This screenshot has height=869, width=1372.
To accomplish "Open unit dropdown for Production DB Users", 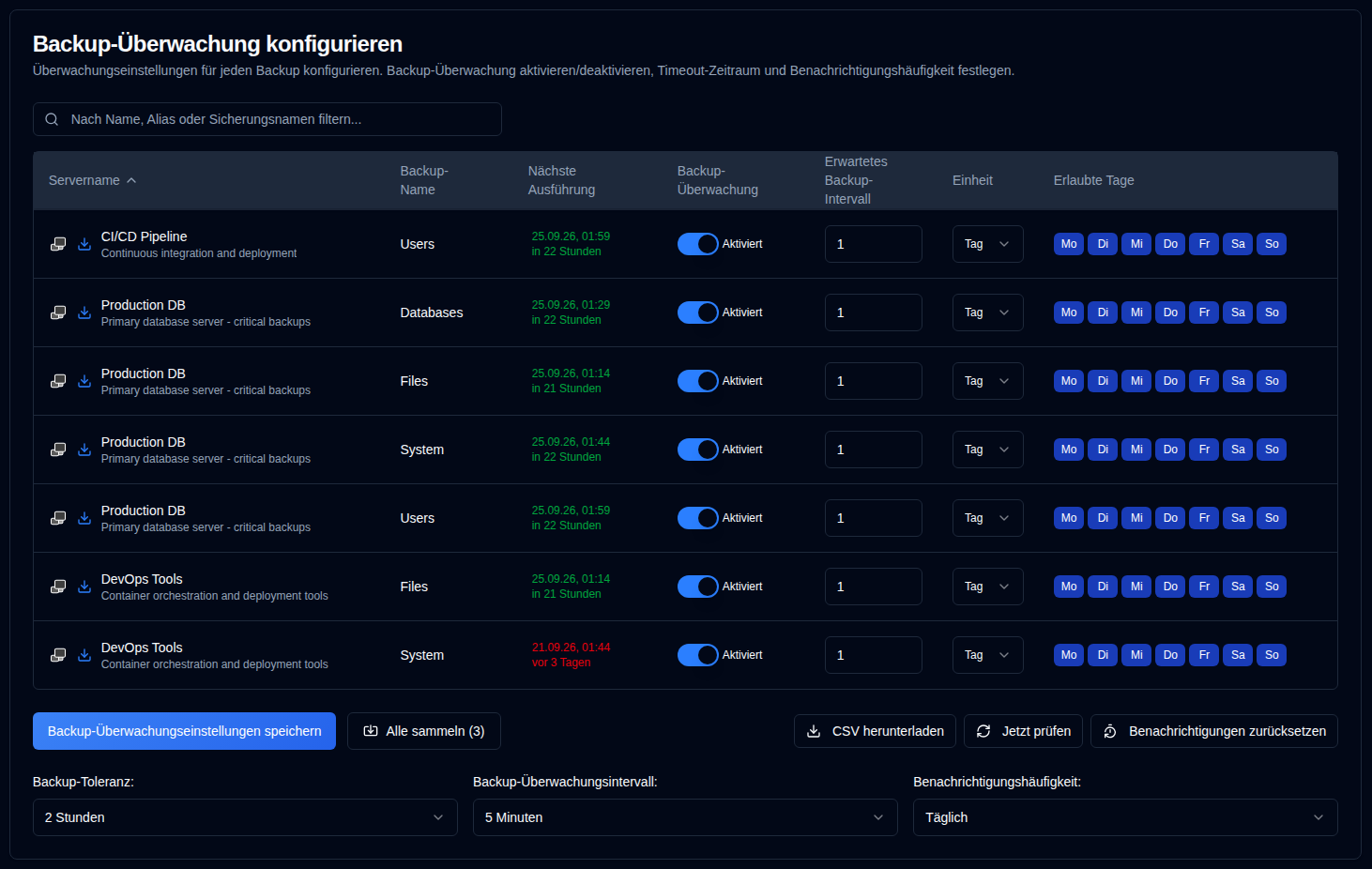I will (988, 518).
